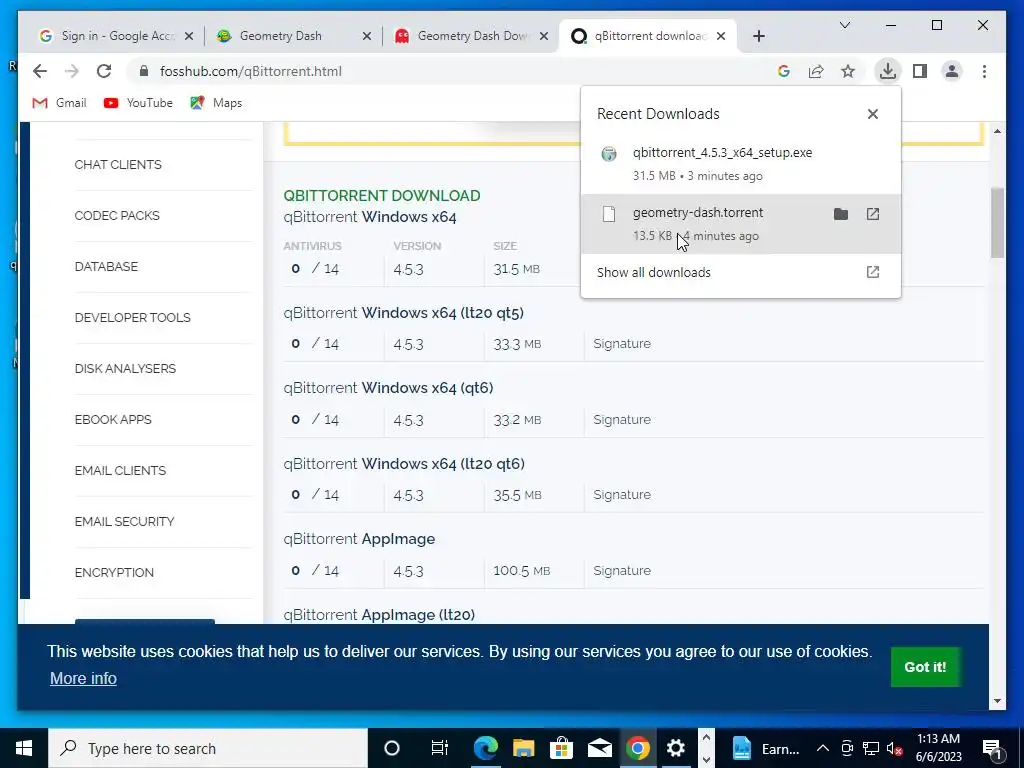Click the forward navigation arrow
Viewport: 1024px width, 768px height.
click(x=72, y=71)
